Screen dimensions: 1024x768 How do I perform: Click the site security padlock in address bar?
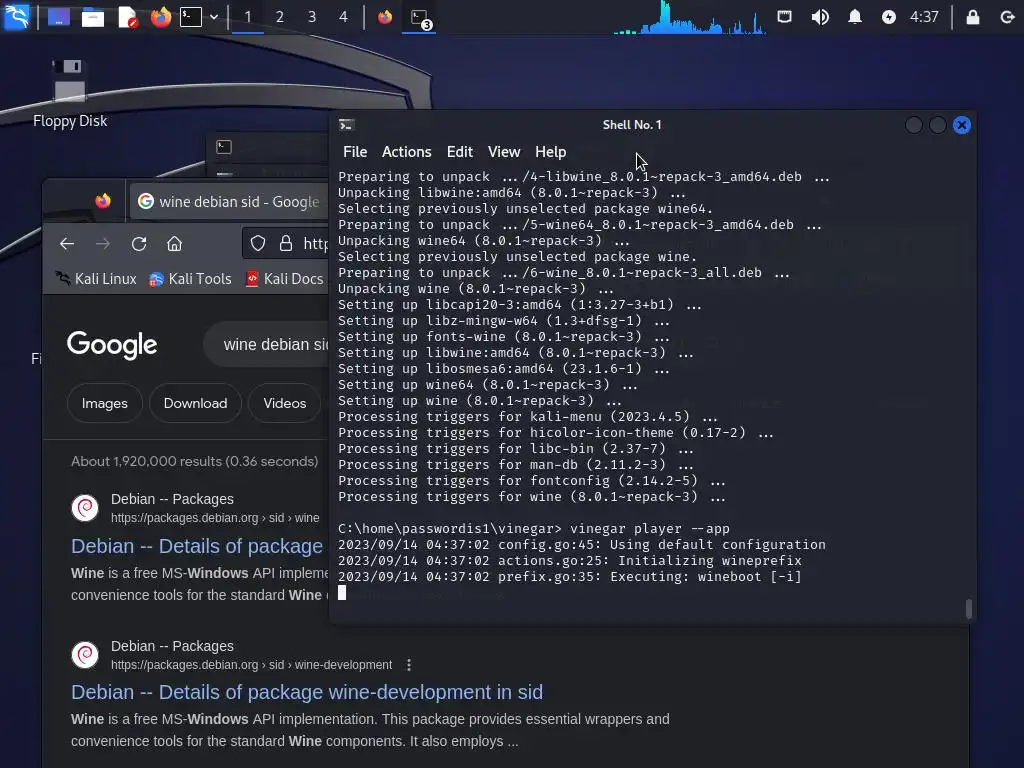tap(285, 244)
